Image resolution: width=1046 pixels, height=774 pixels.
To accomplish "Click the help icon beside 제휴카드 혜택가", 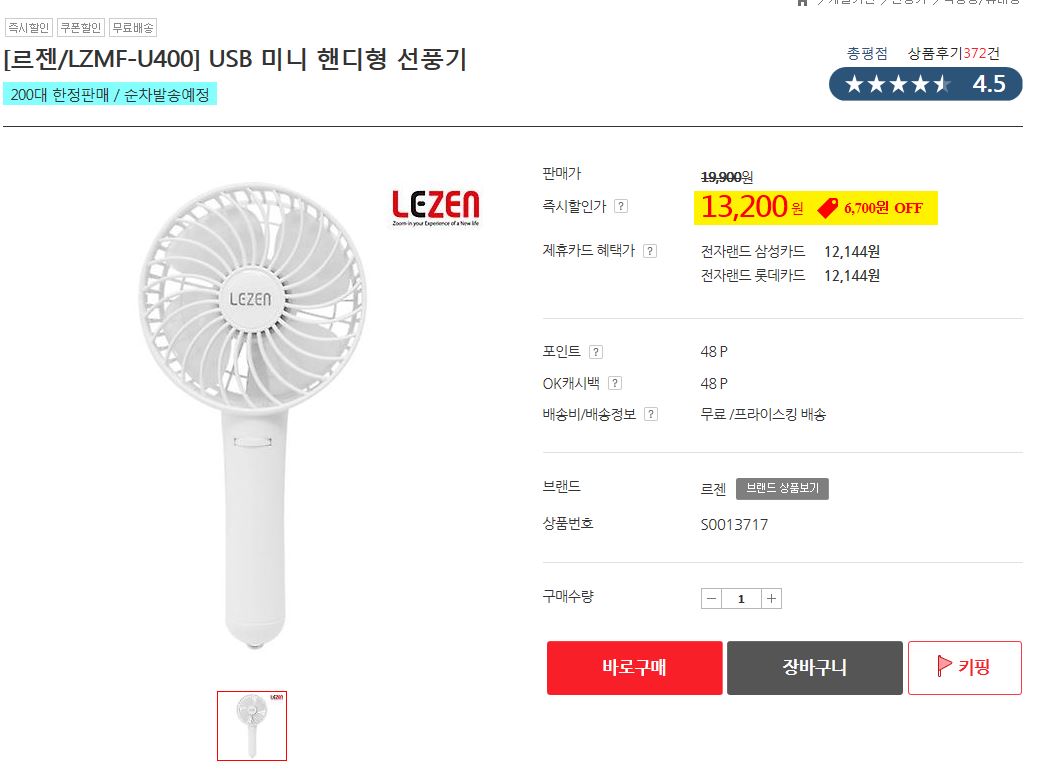I will (650, 251).
